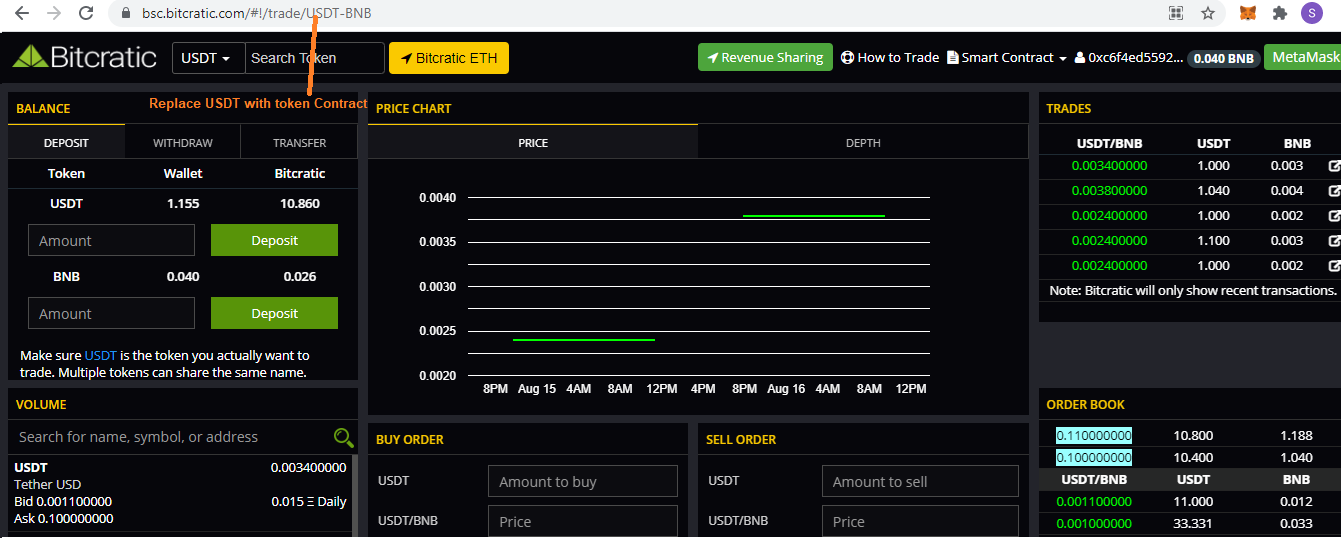The image size is (1341, 538).
Task: Expand the USDT token dropdown
Action: pos(208,58)
